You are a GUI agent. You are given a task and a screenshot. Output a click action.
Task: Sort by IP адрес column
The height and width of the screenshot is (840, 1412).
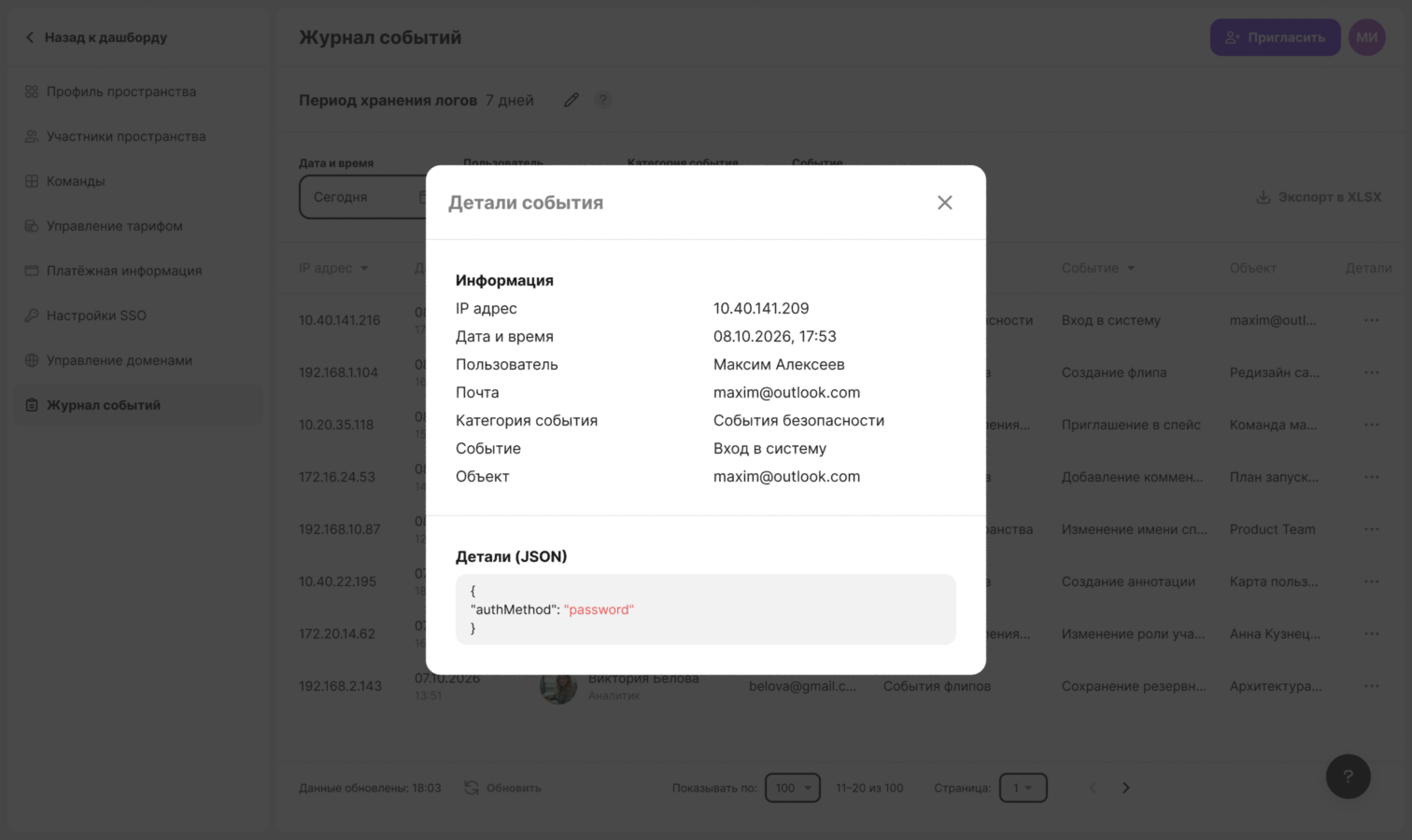(333, 268)
